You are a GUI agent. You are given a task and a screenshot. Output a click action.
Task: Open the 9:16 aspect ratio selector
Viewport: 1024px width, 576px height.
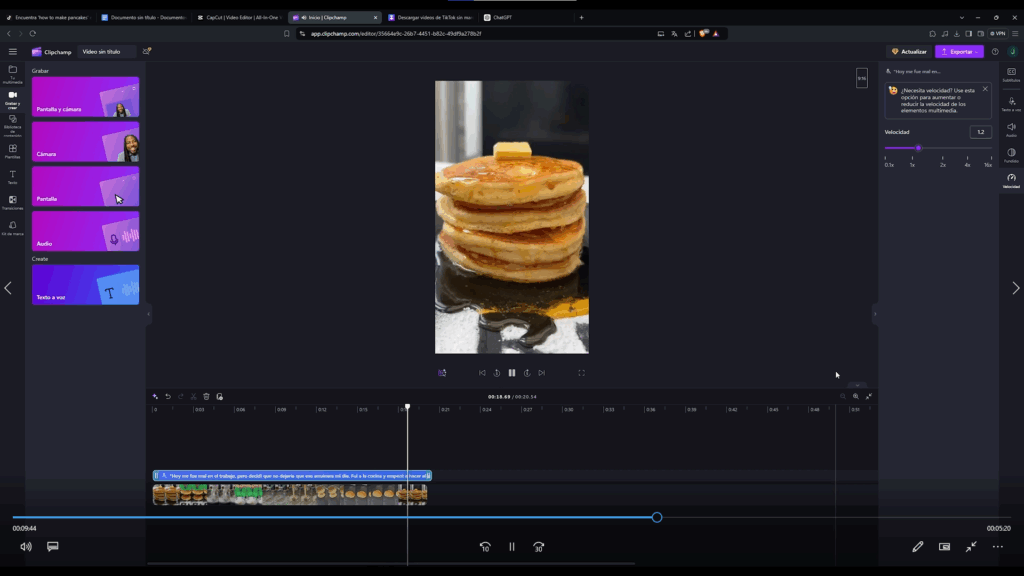pyautogui.click(x=862, y=78)
